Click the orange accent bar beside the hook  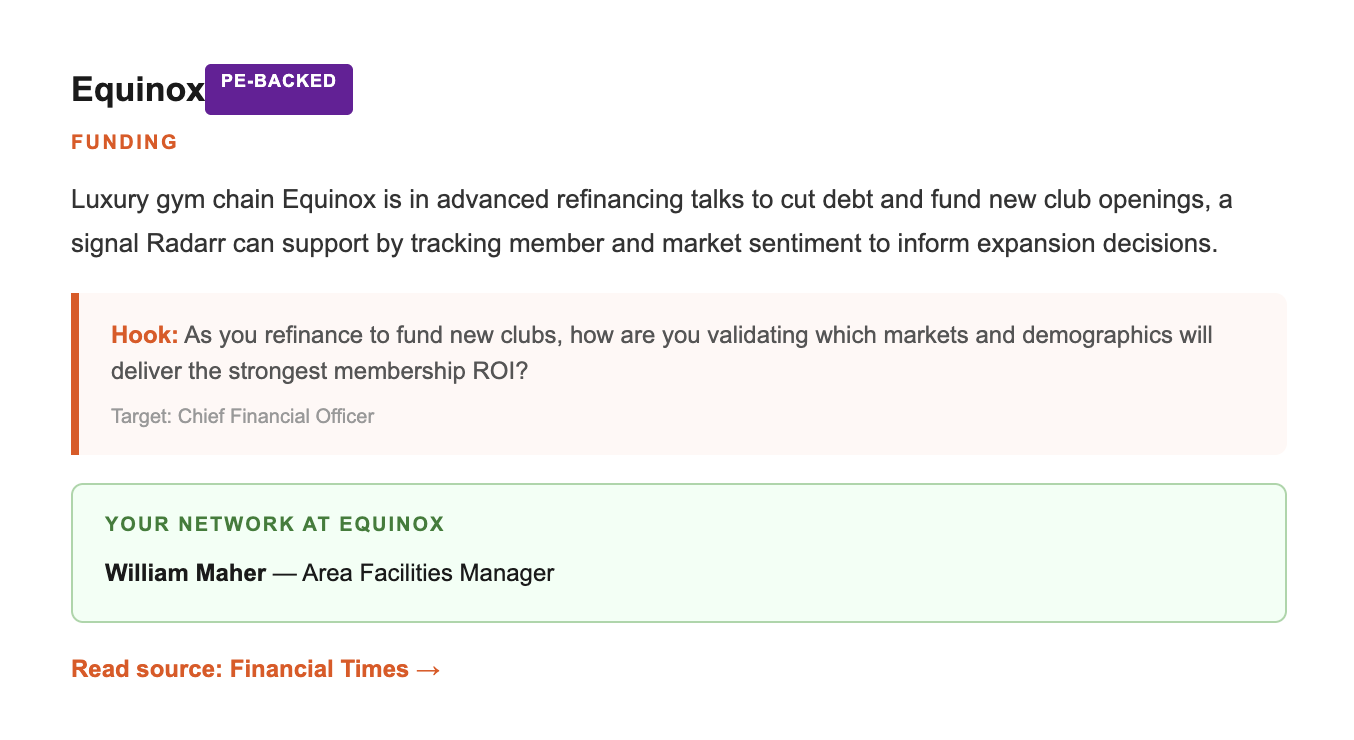point(75,374)
